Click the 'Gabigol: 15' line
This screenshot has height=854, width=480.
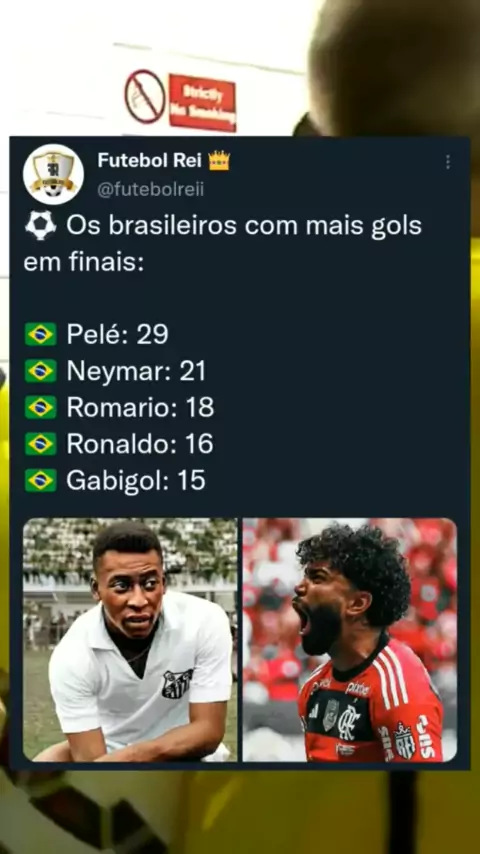[136, 480]
